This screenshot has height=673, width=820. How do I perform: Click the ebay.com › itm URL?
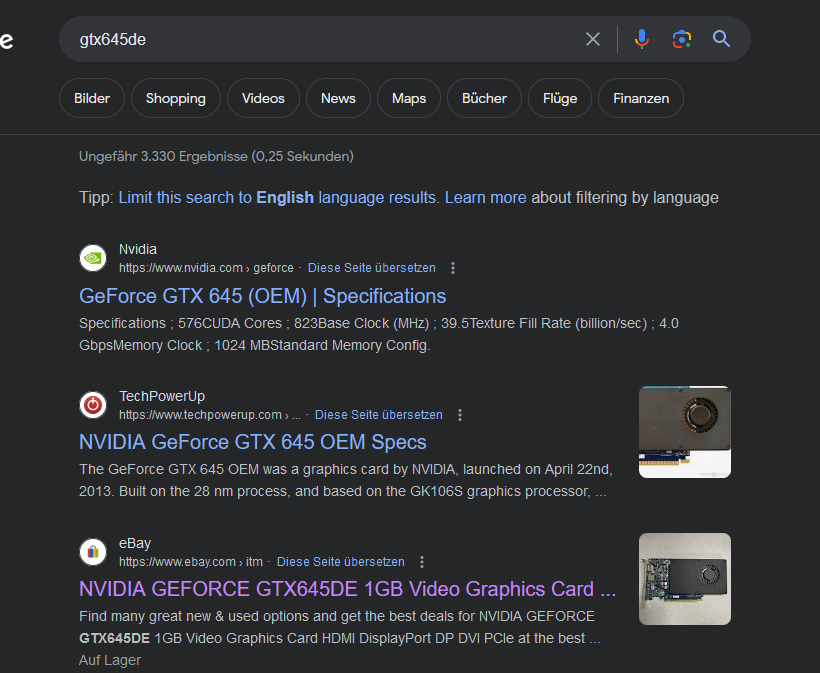191,562
